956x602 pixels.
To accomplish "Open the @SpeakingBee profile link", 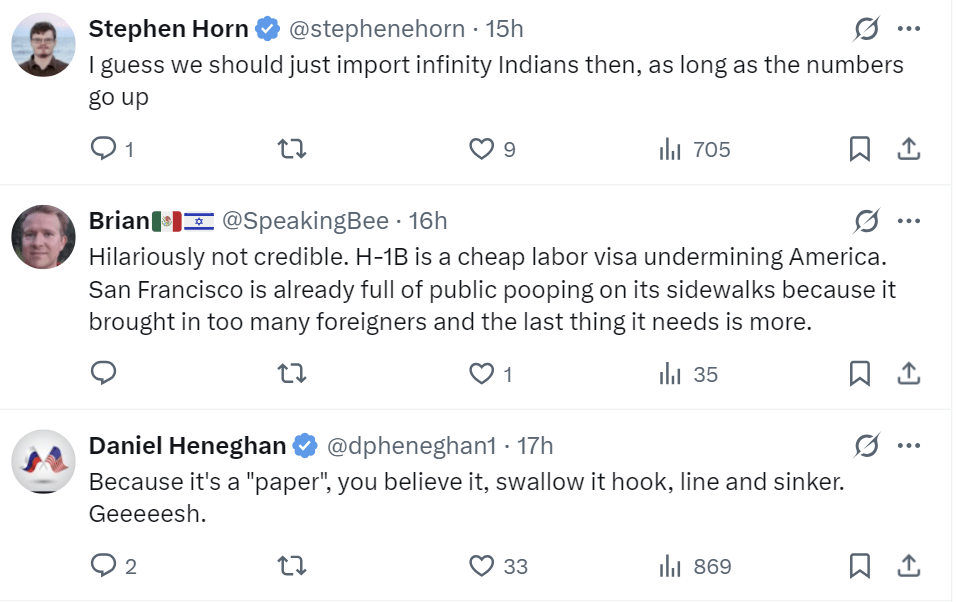I will pos(304,220).
